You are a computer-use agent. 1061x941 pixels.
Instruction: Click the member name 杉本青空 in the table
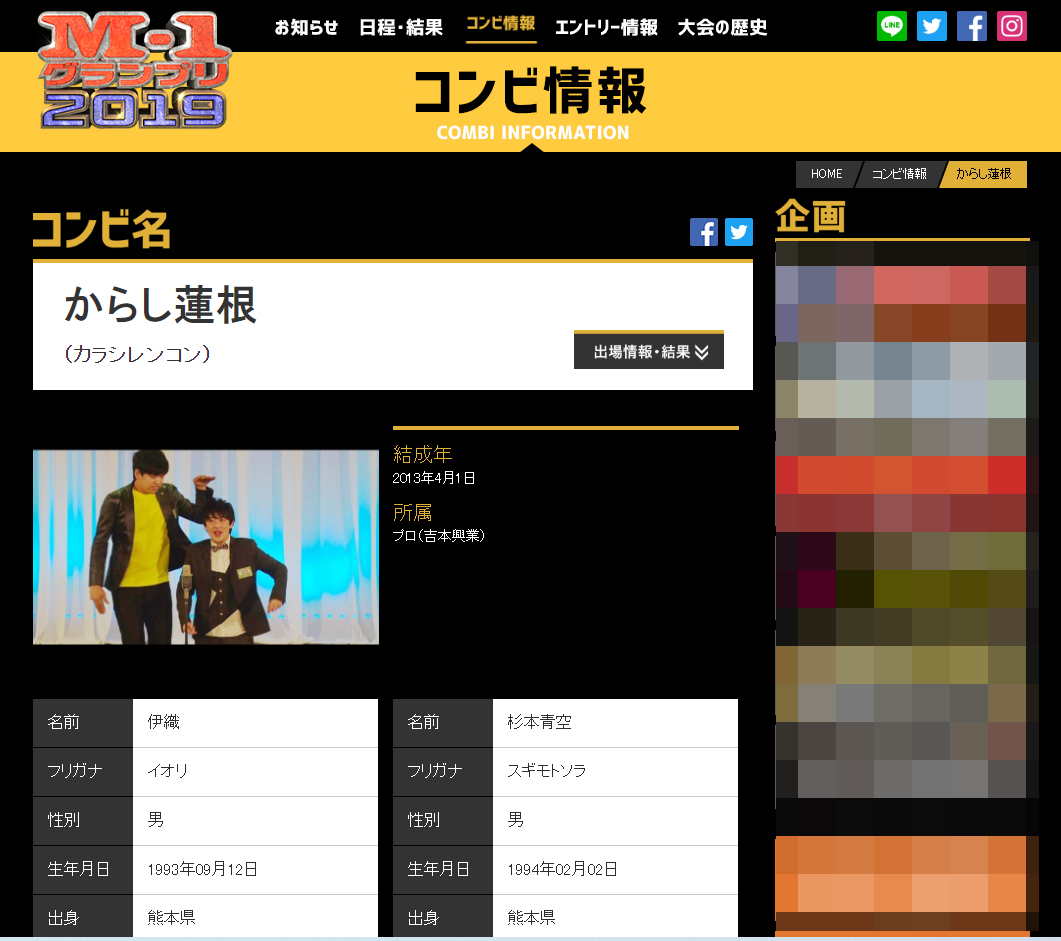(540, 722)
